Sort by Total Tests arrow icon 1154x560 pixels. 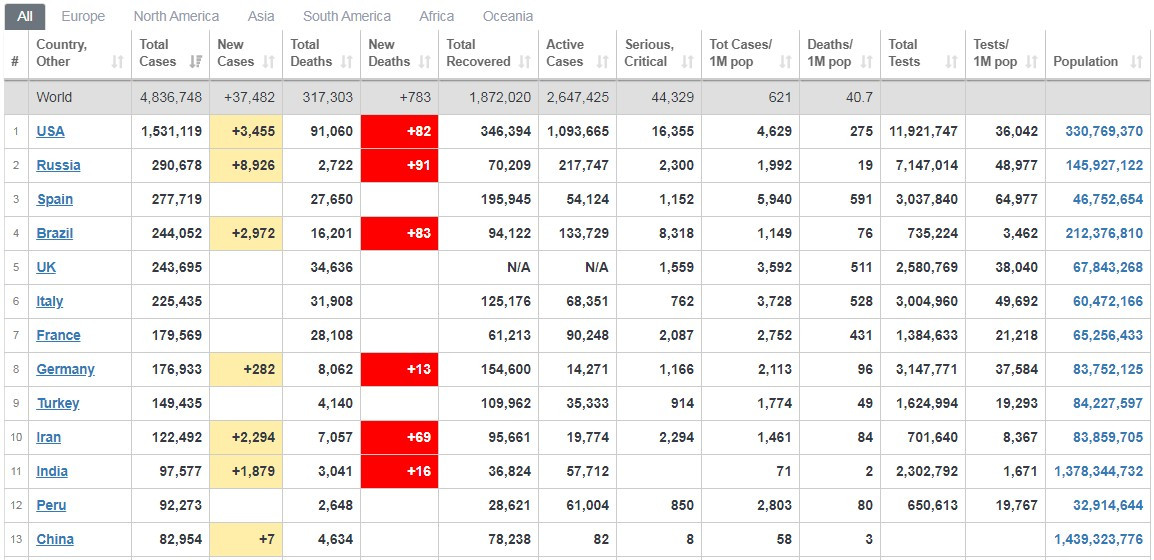tap(952, 62)
